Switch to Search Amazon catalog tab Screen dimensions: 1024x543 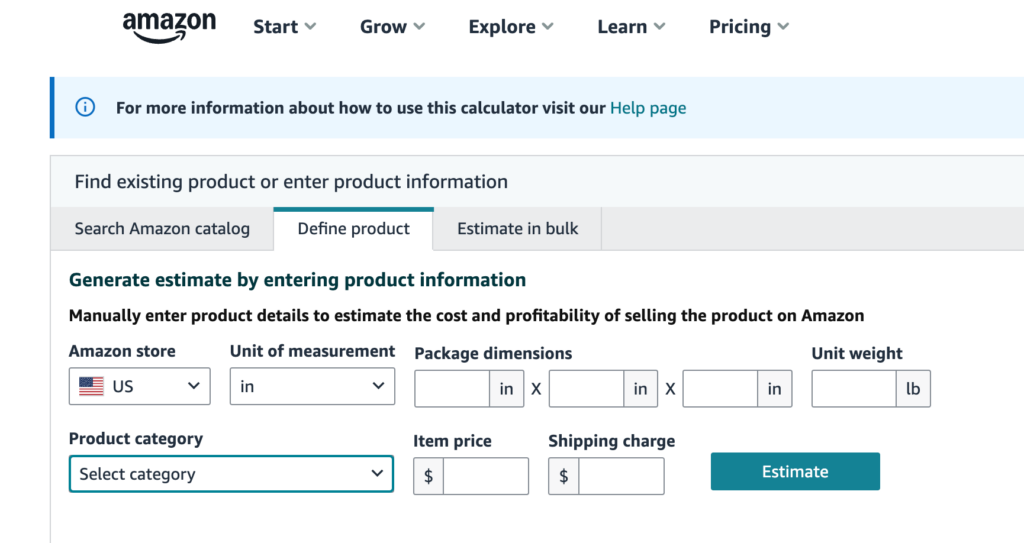coord(162,229)
